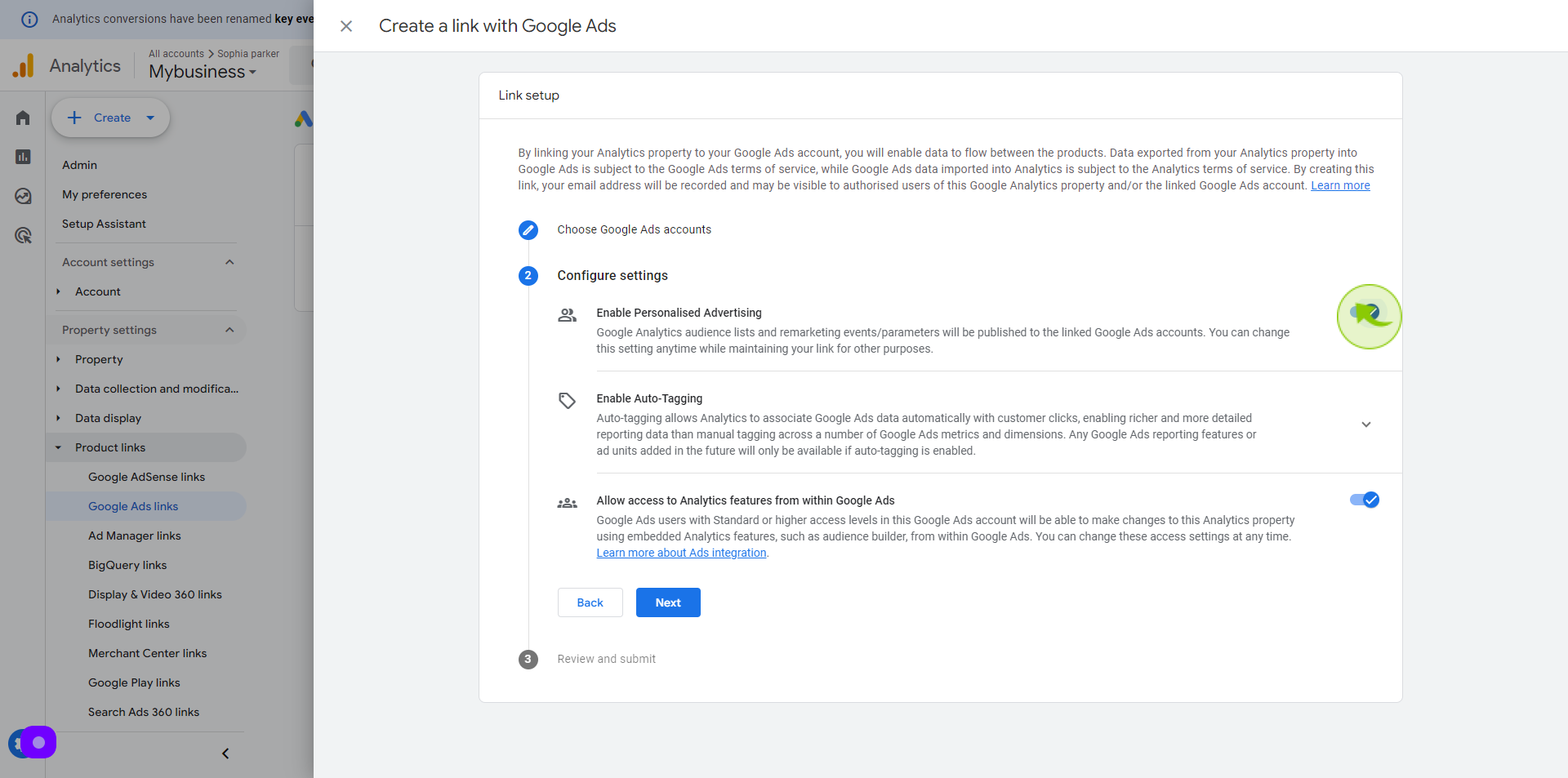Open the Mybusiness property selector dropdown
This screenshot has height=778, width=1568.
point(203,72)
